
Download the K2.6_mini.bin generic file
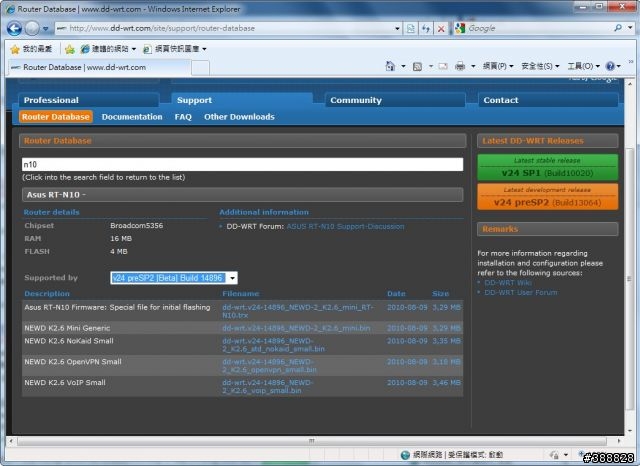click(296, 328)
